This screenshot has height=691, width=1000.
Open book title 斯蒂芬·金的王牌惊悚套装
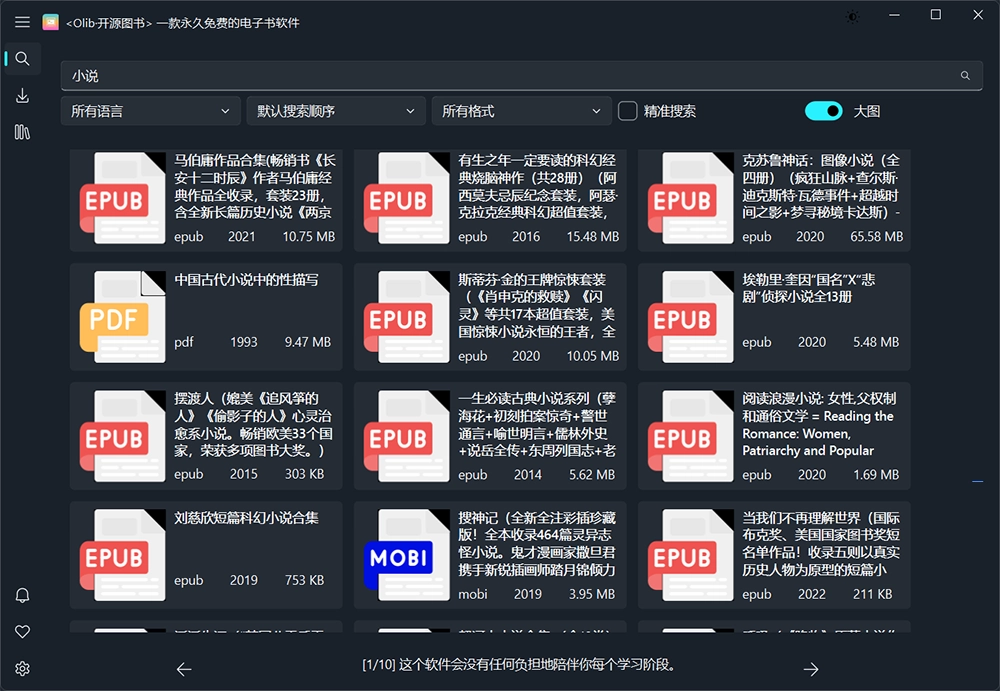tap(537, 306)
